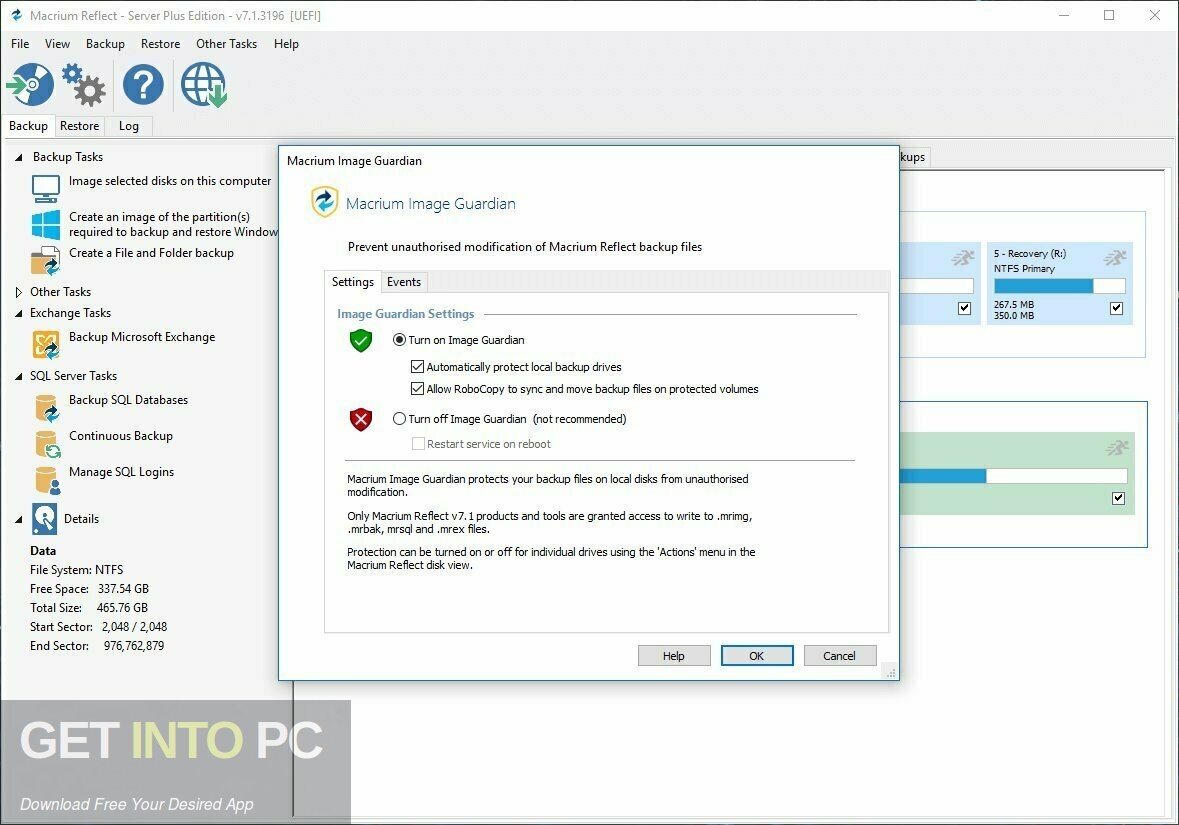1179x825 pixels.
Task: Click Continuous Backup link
Action: (x=121, y=436)
